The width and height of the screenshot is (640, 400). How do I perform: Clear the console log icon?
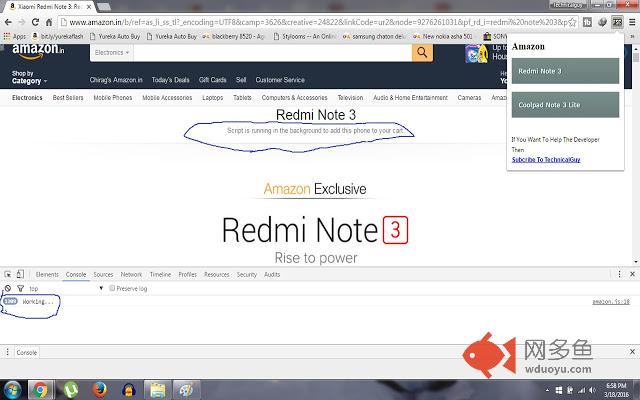(8, 288)
